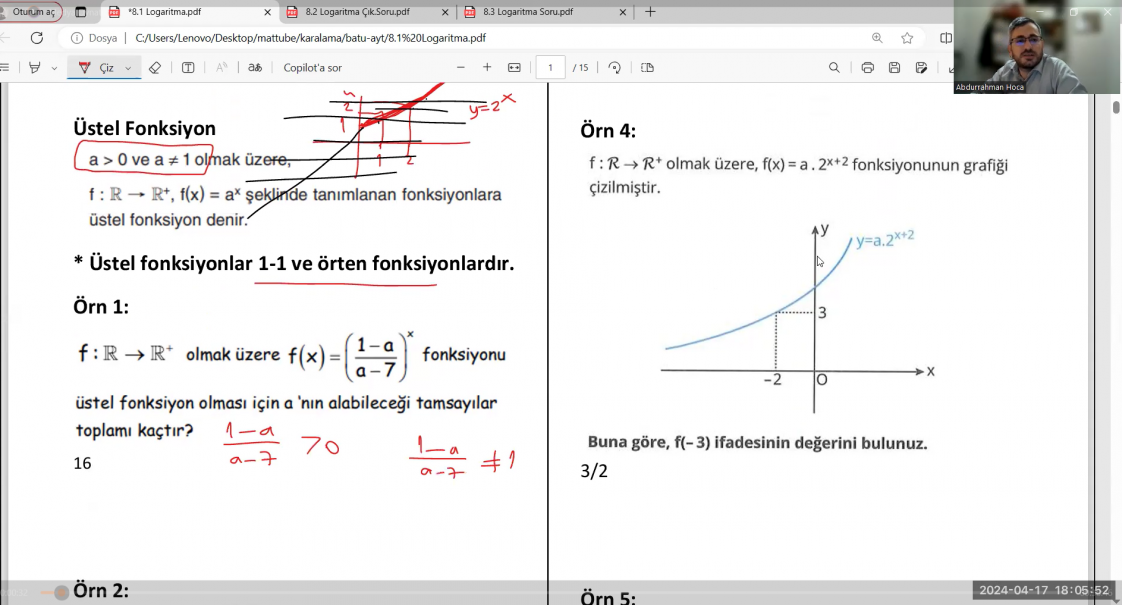Enable fit-to-width page view

click(513, 67)
